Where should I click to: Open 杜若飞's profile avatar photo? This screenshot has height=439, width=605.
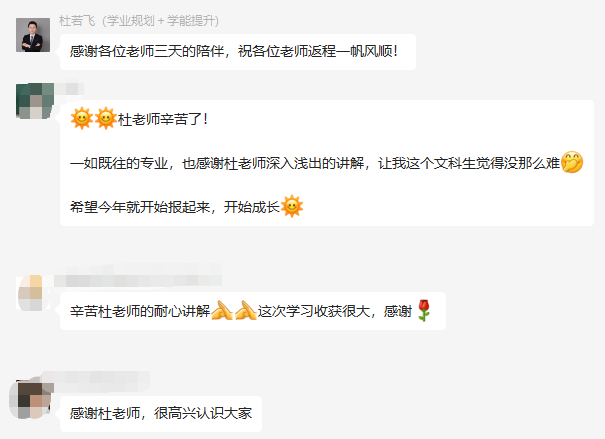click(x=33, y=35)
